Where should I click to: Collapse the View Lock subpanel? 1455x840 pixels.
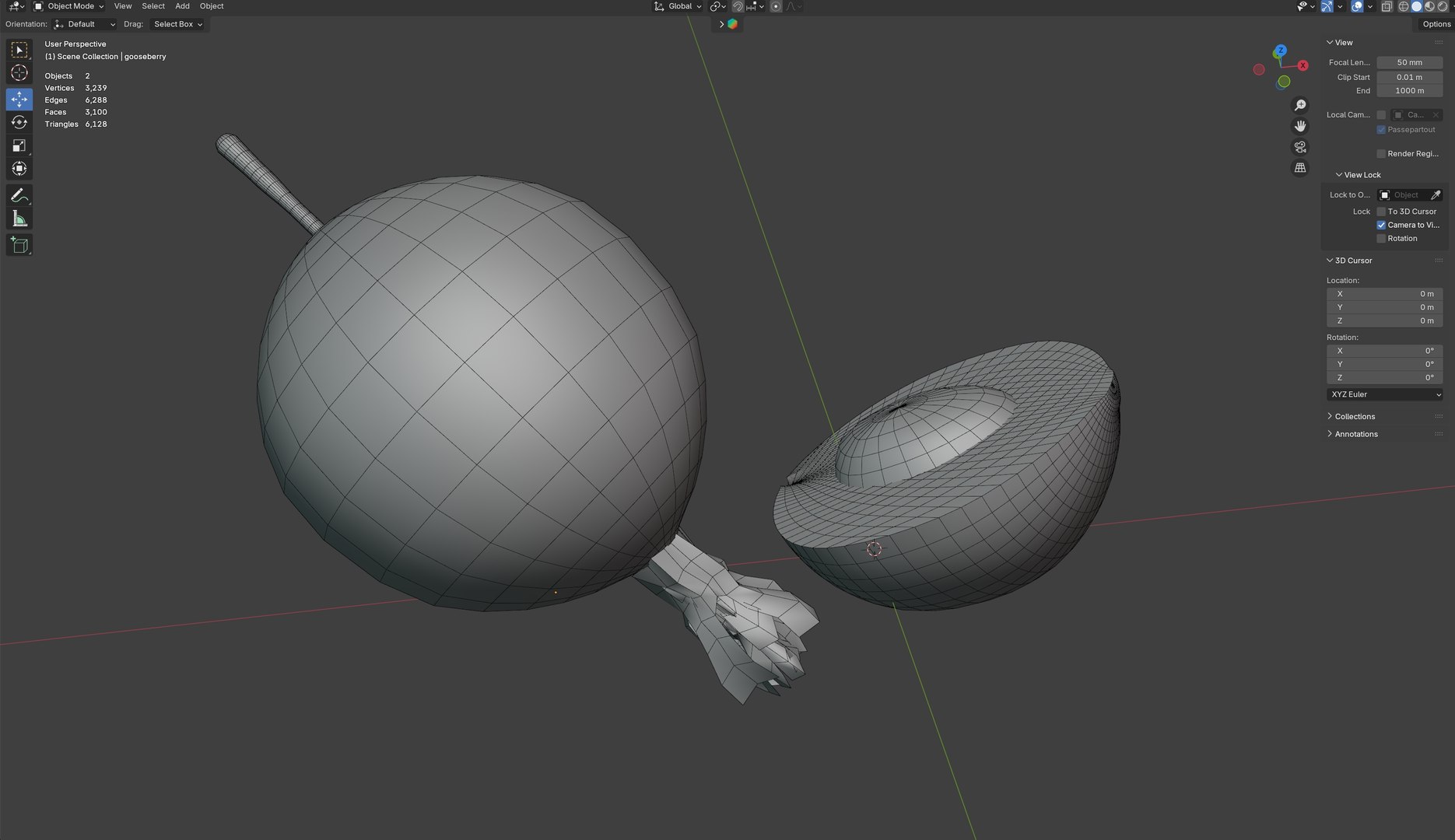(x=1358, y=175)
